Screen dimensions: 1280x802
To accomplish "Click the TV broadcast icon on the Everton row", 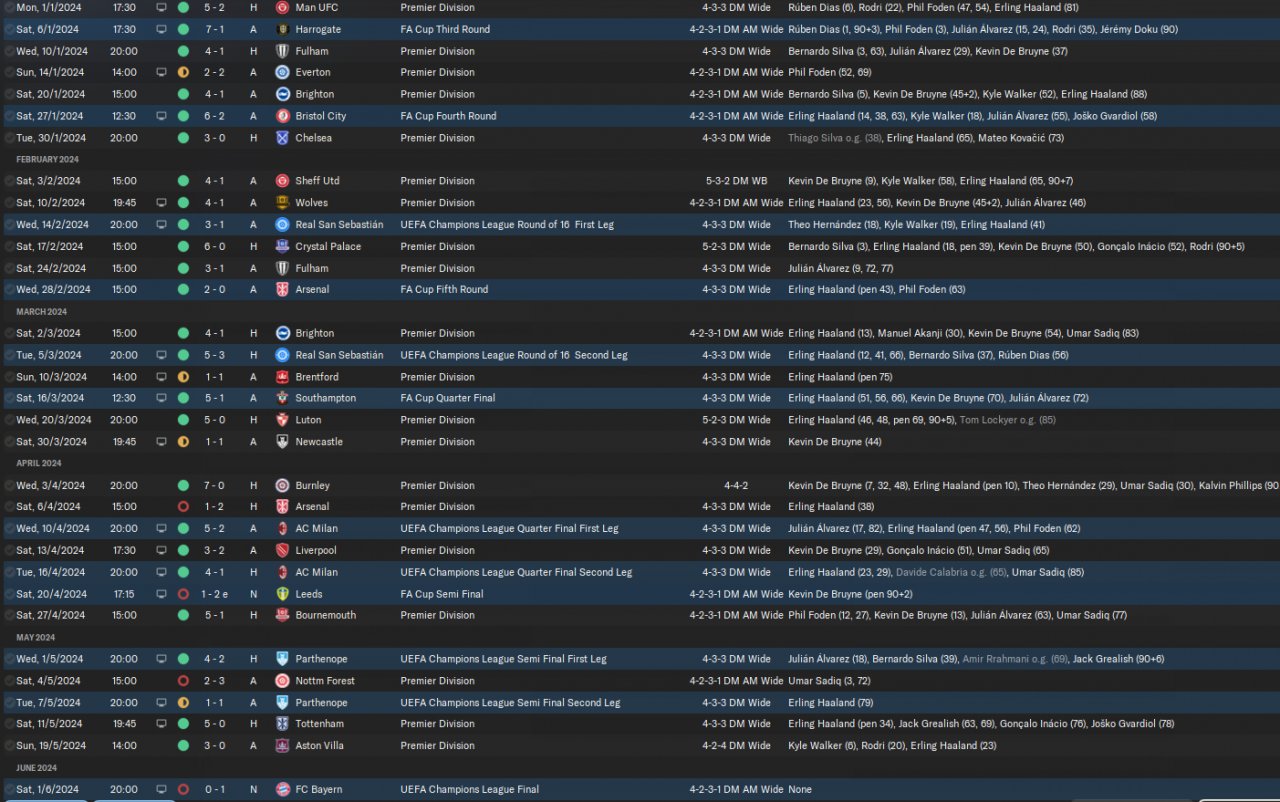I will point(162,72).
